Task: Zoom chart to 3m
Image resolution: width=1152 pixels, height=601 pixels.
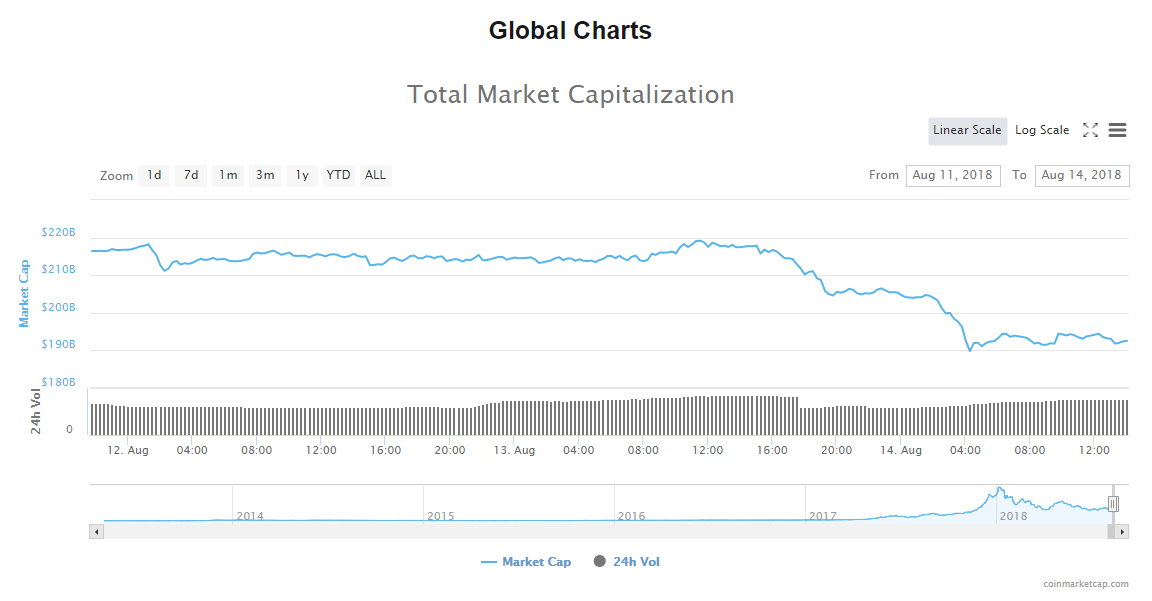Action: pos(265,175)
